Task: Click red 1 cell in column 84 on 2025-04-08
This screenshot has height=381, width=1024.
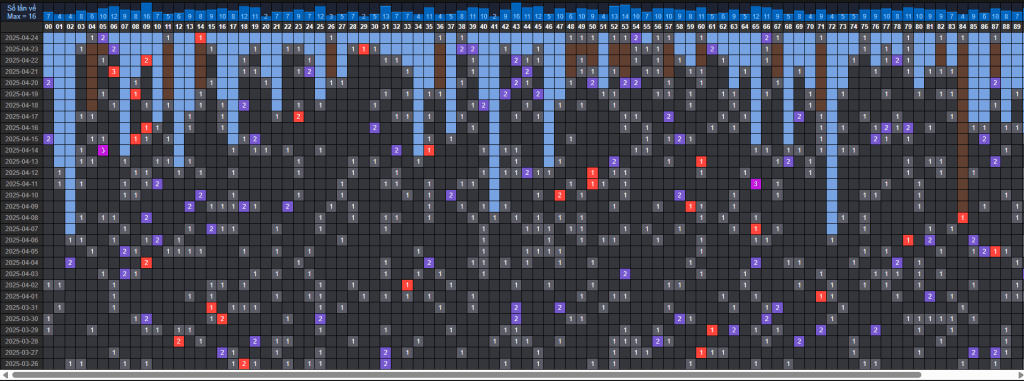Action: tap(963, 218)
